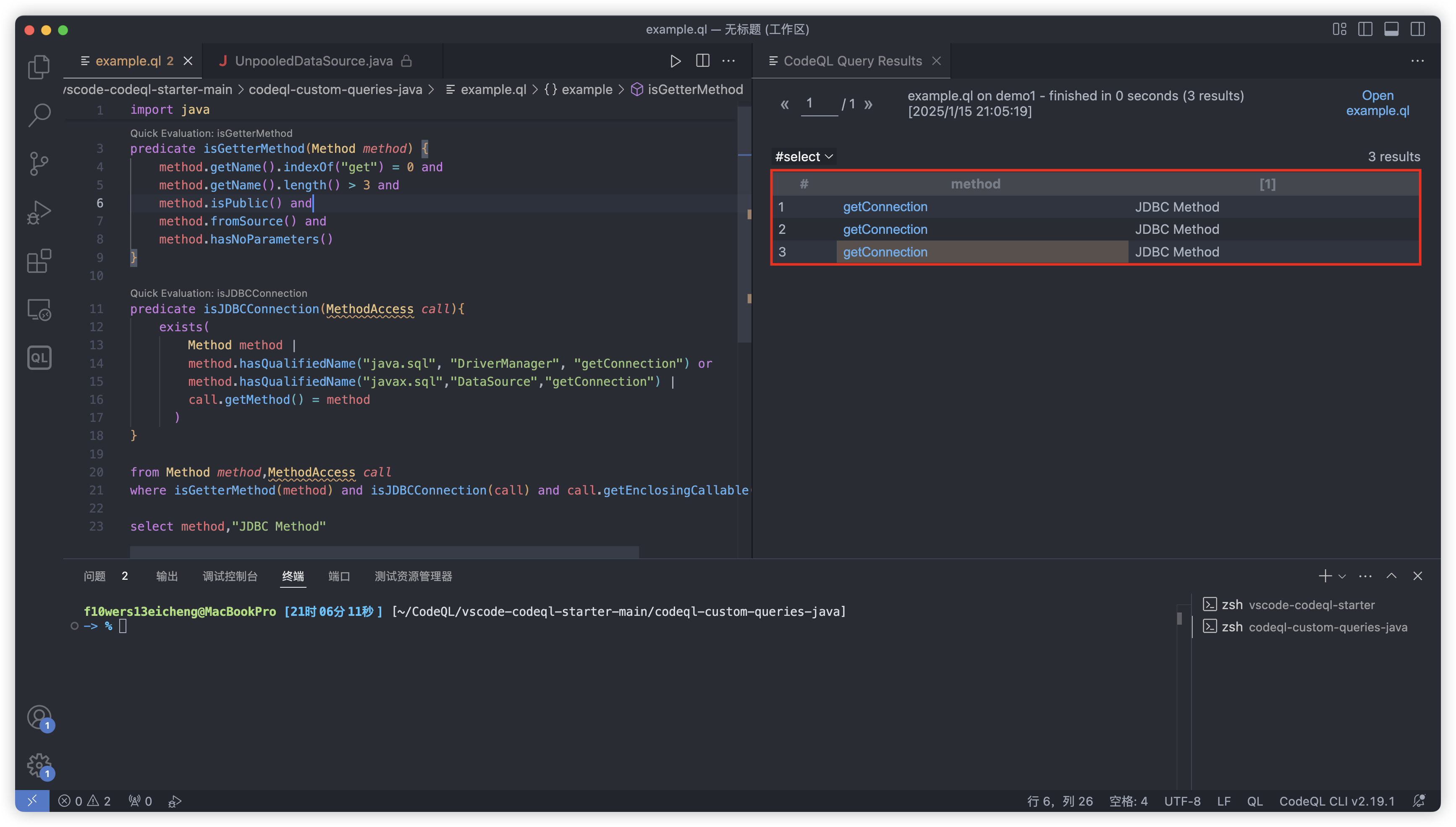The height and width of the screenshot is (827, 1456).
Task: Open the Customize Layout icon
Action: 1340,29
